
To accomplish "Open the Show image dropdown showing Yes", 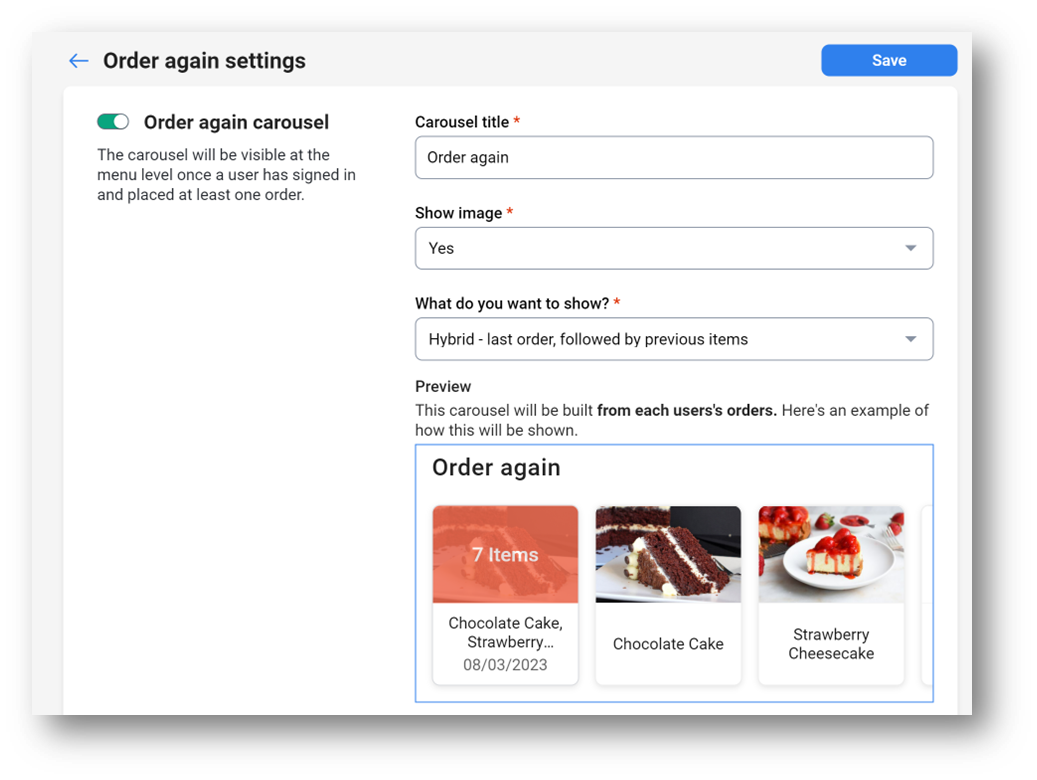I will tap(674, 248).
